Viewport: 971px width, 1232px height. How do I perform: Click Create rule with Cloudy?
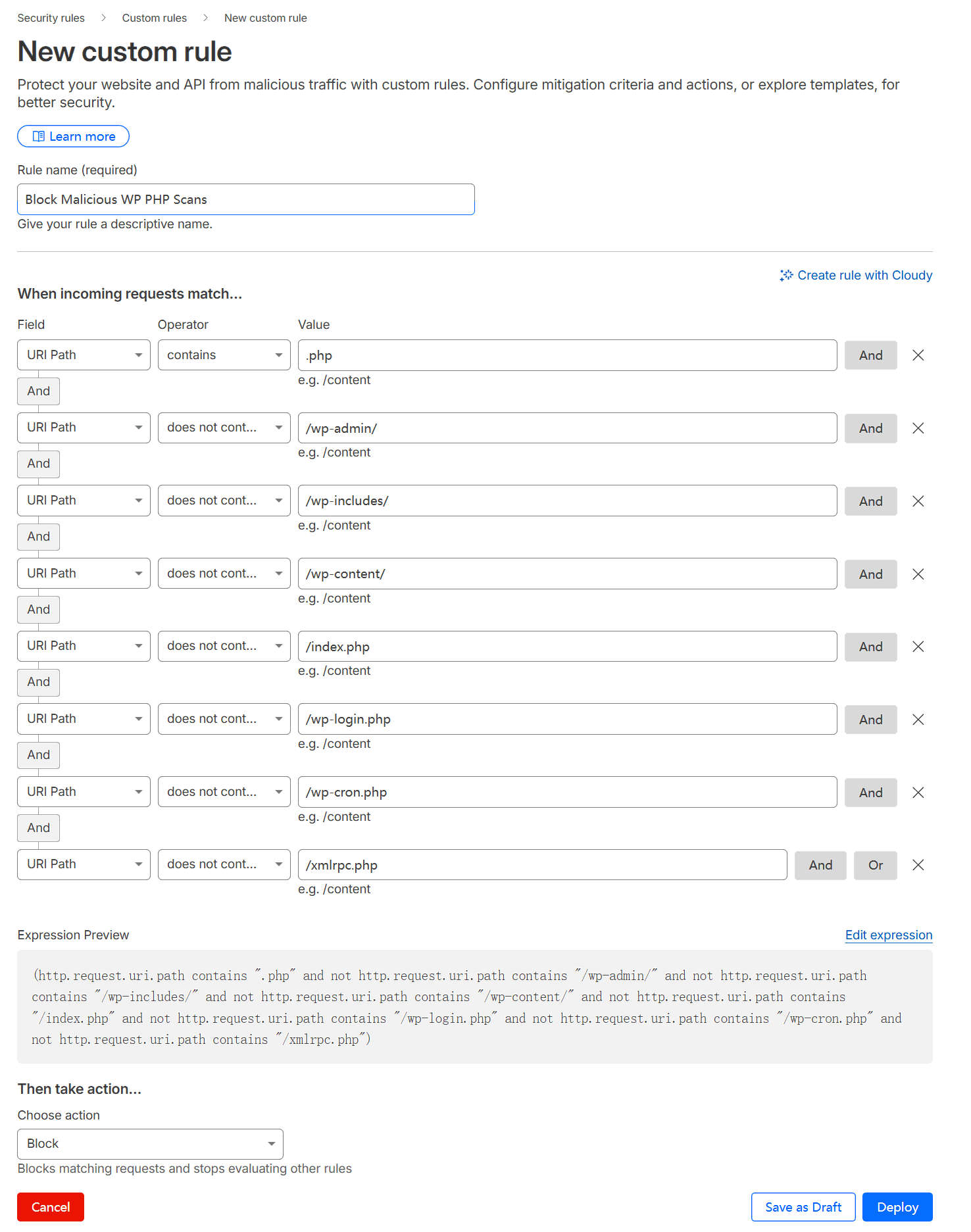856,275
